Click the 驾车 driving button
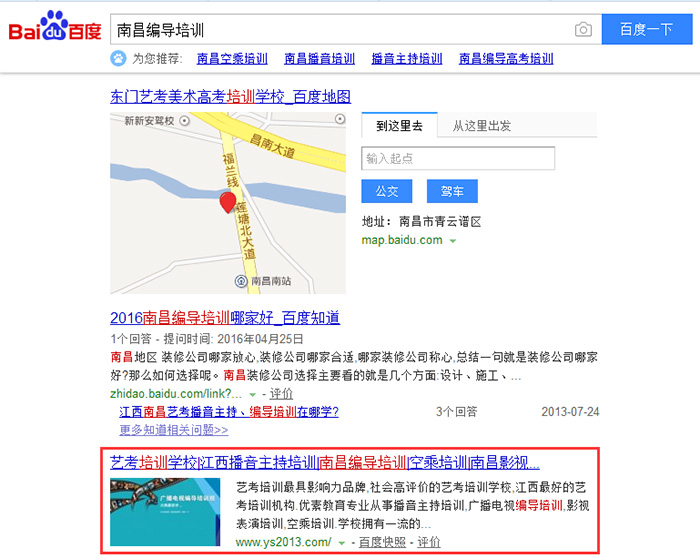The image size is (700, 558). [452, 191]
